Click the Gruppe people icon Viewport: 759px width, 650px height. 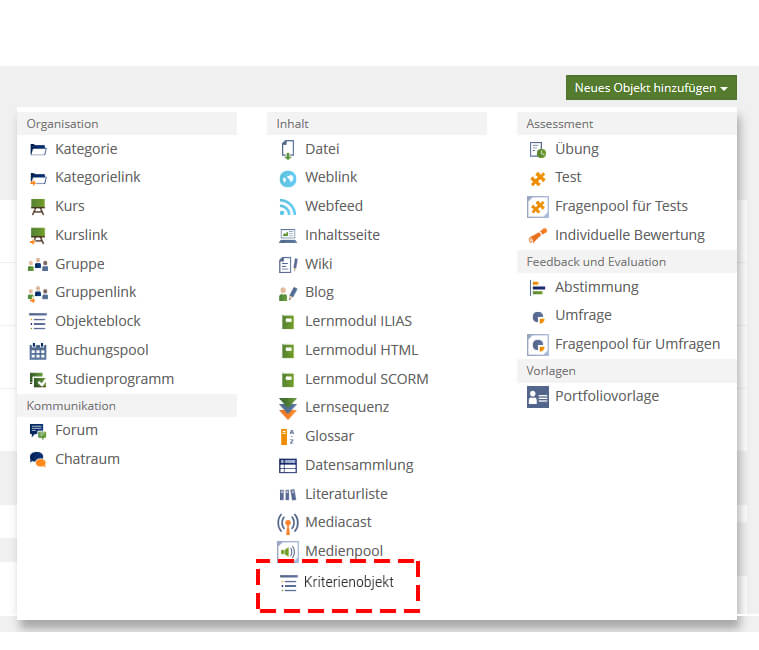(38, 265)
